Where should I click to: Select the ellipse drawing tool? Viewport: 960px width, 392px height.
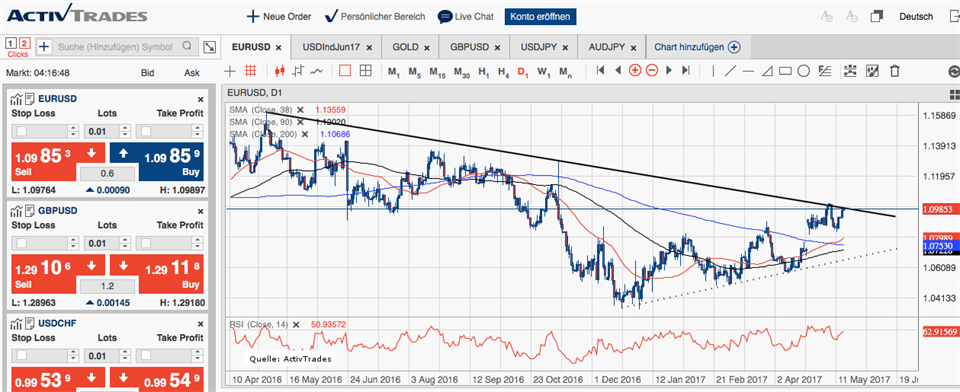[804, 70]
